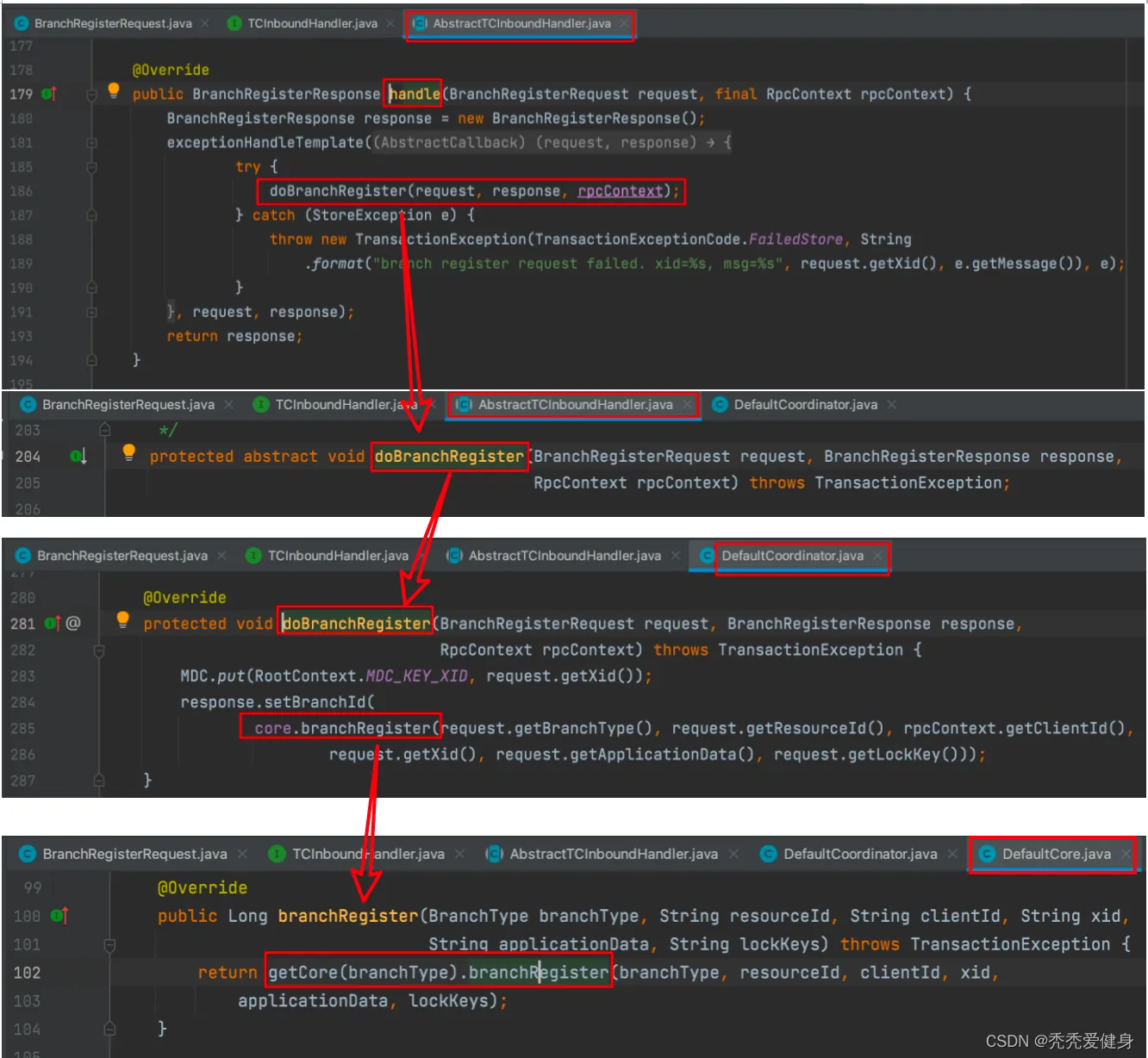Screen dimensions: 1148x1058
Task: Close the DefaultCore.java tab
Action: pyautogui.click(x=1125, y=854)
